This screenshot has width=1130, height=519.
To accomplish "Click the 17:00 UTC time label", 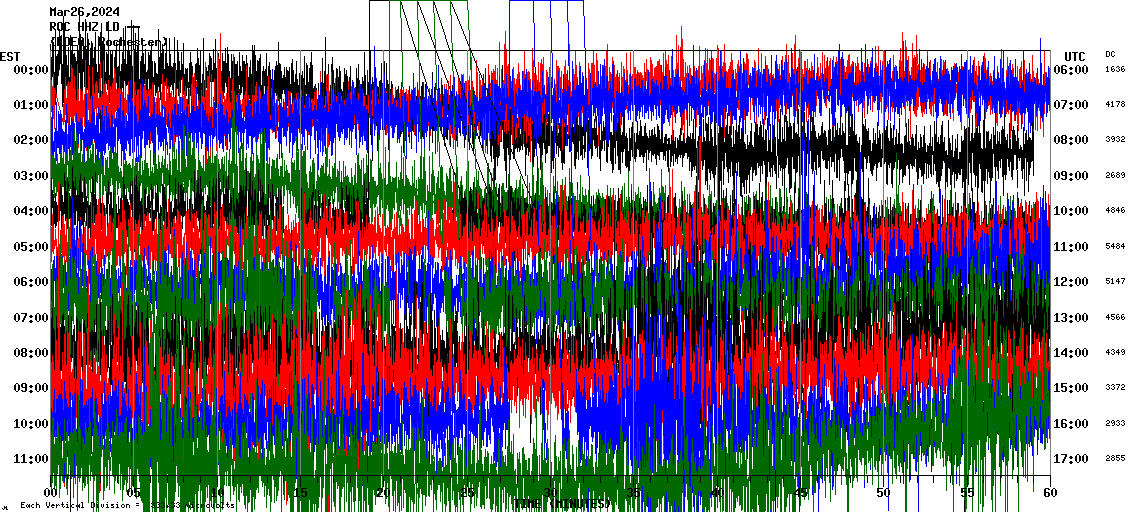I will tap(1070, 459).
